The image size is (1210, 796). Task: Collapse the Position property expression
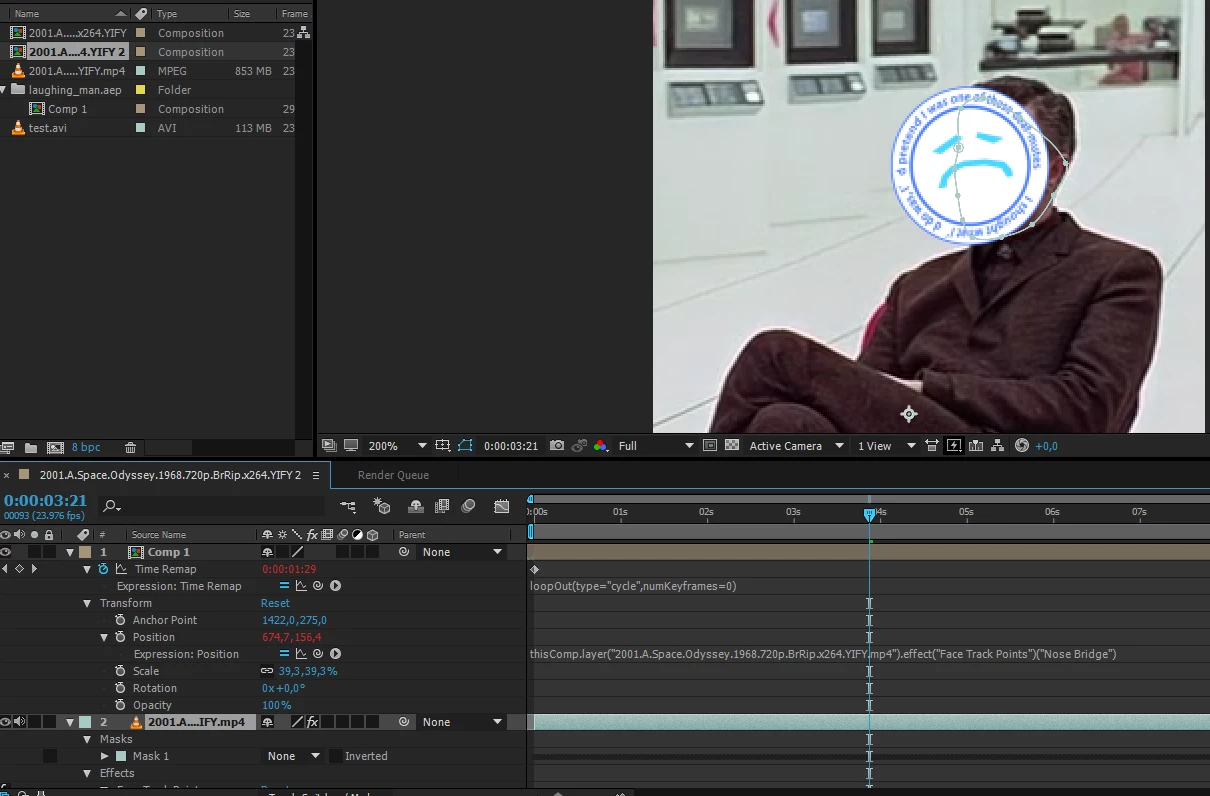[x=104, y=637]
